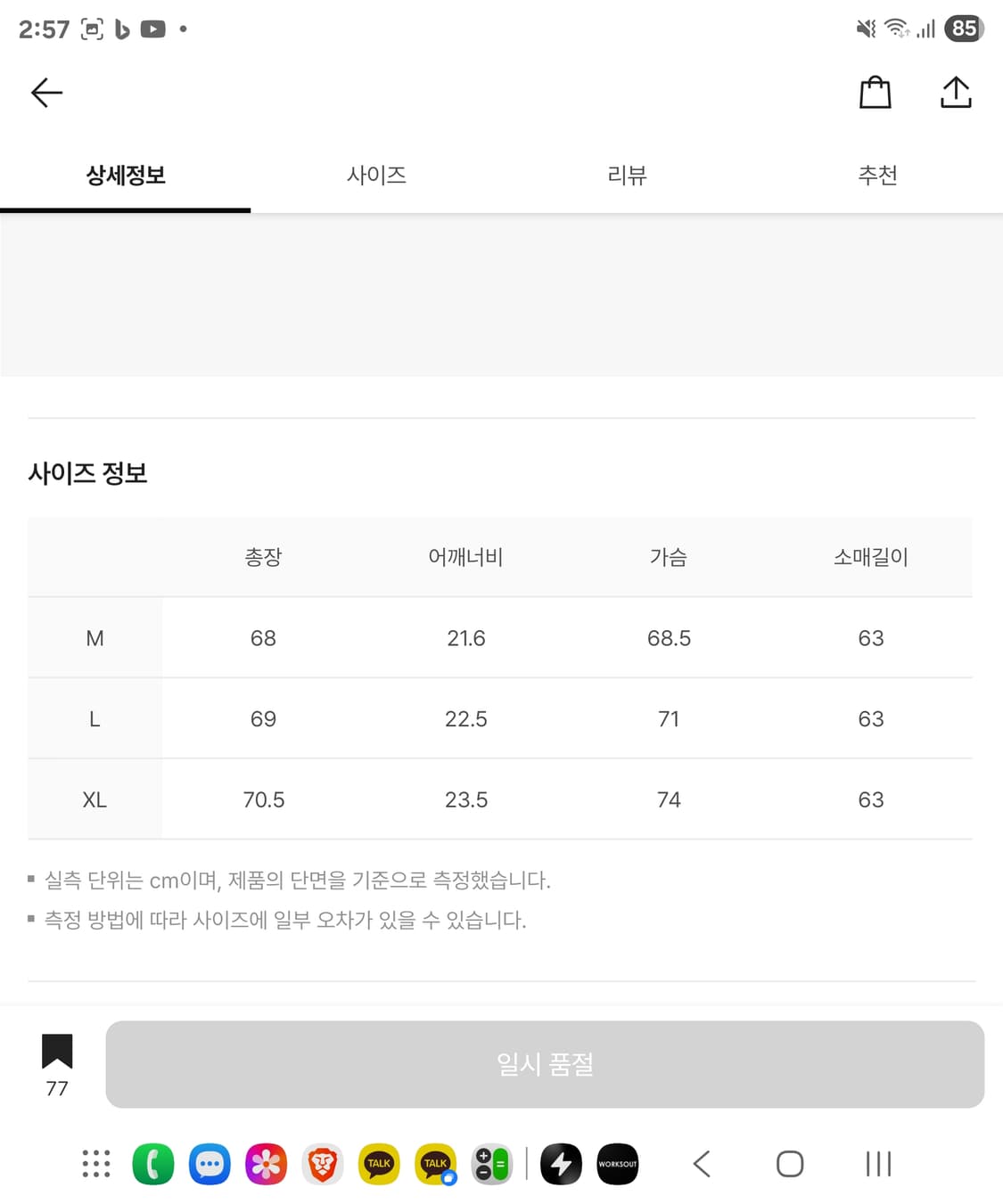Tap the back arrow at top left
1003x1204 pixels.
[46, 93]
